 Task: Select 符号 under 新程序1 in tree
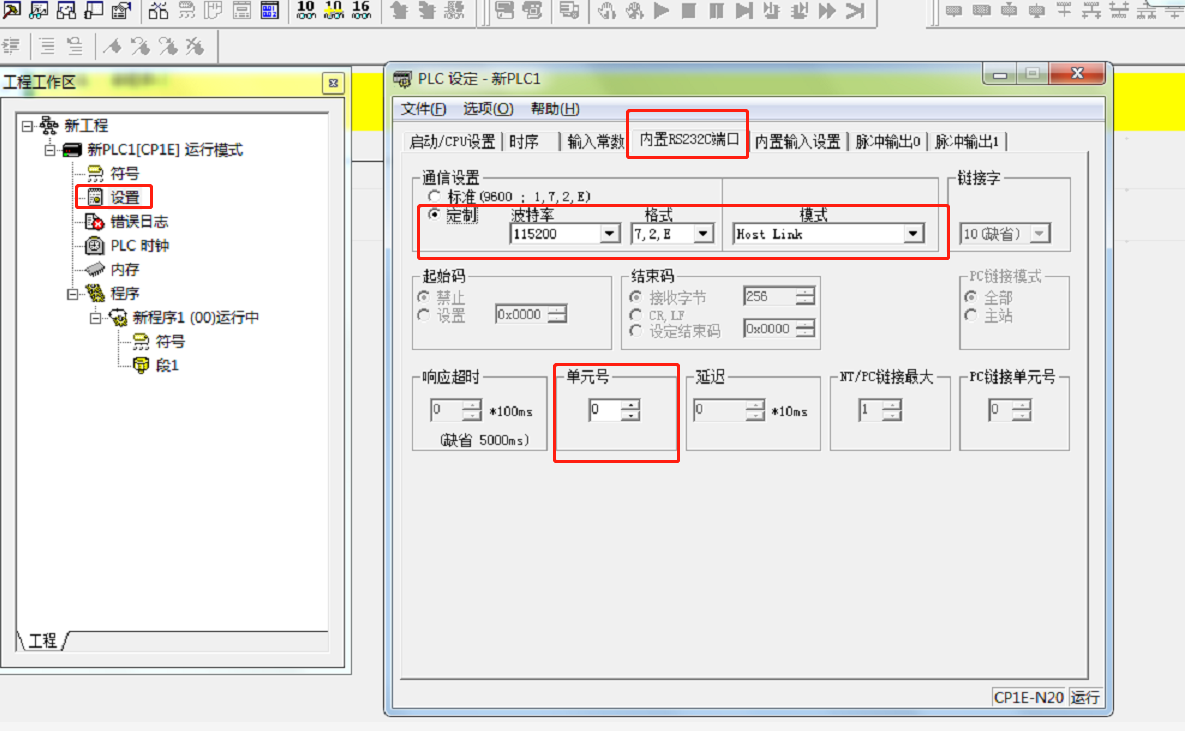(x=169, y=342)
